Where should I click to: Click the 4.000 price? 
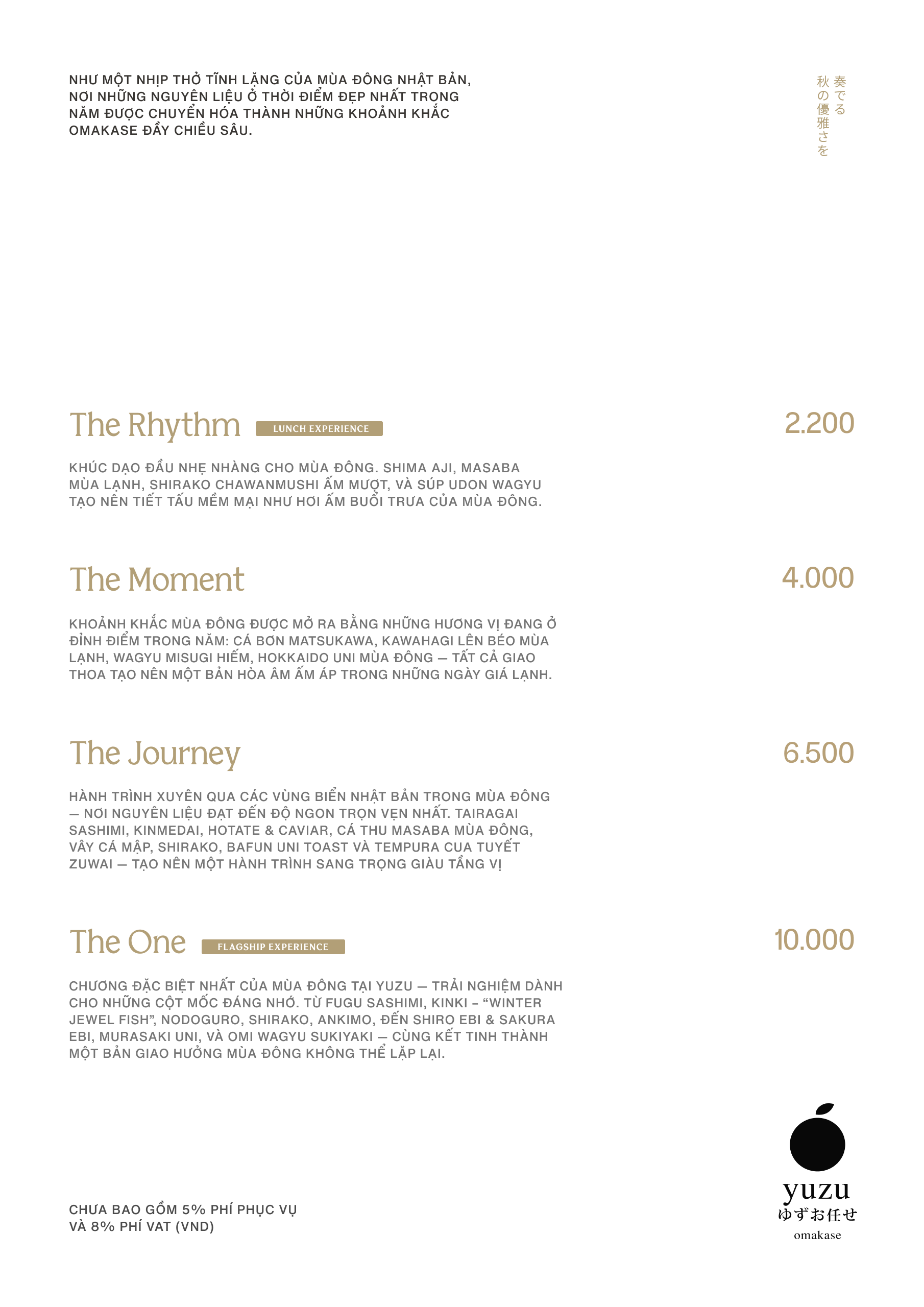tap(817, 578)
